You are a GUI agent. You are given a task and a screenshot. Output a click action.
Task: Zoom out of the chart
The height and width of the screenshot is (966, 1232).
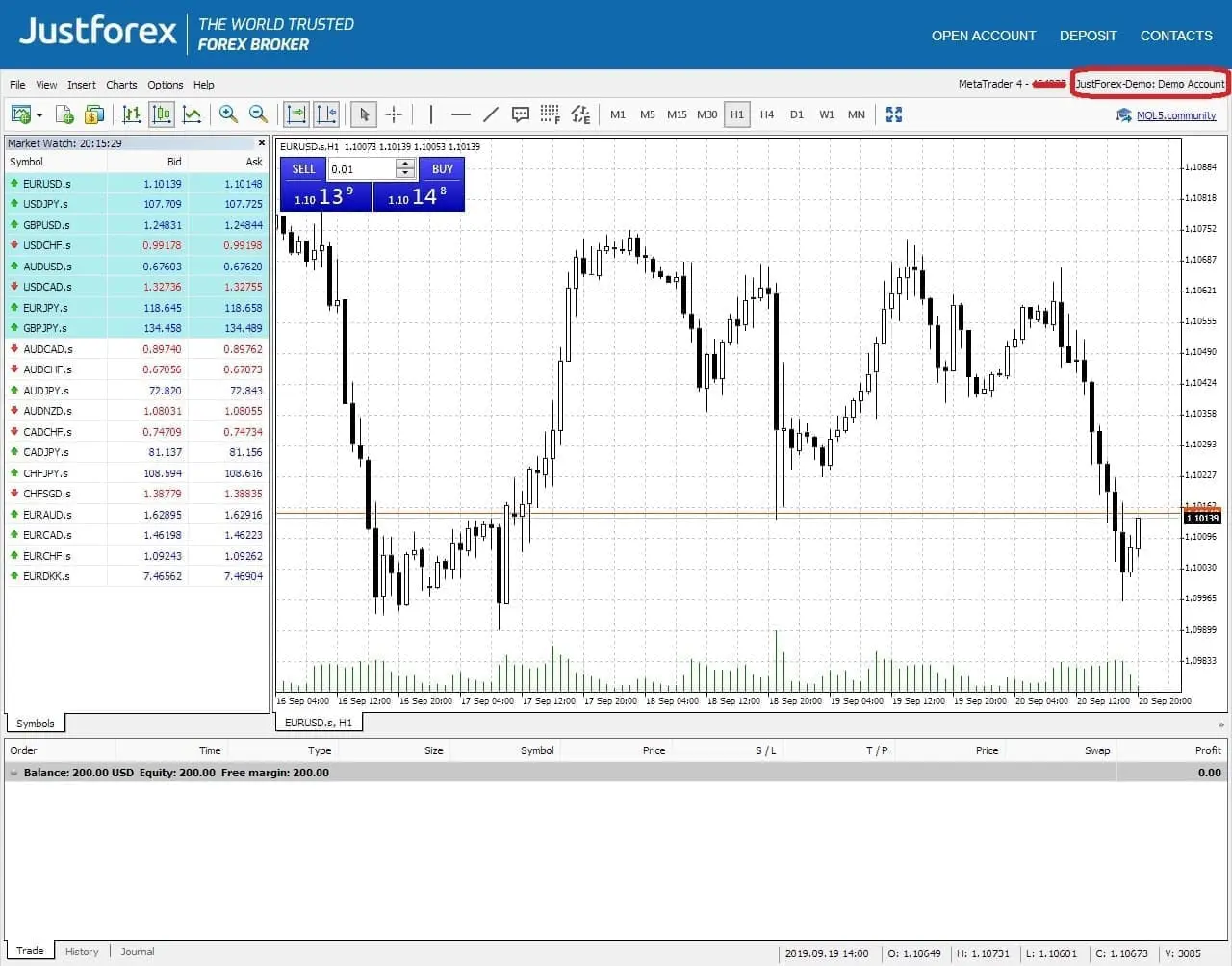[x=258, y=114]
